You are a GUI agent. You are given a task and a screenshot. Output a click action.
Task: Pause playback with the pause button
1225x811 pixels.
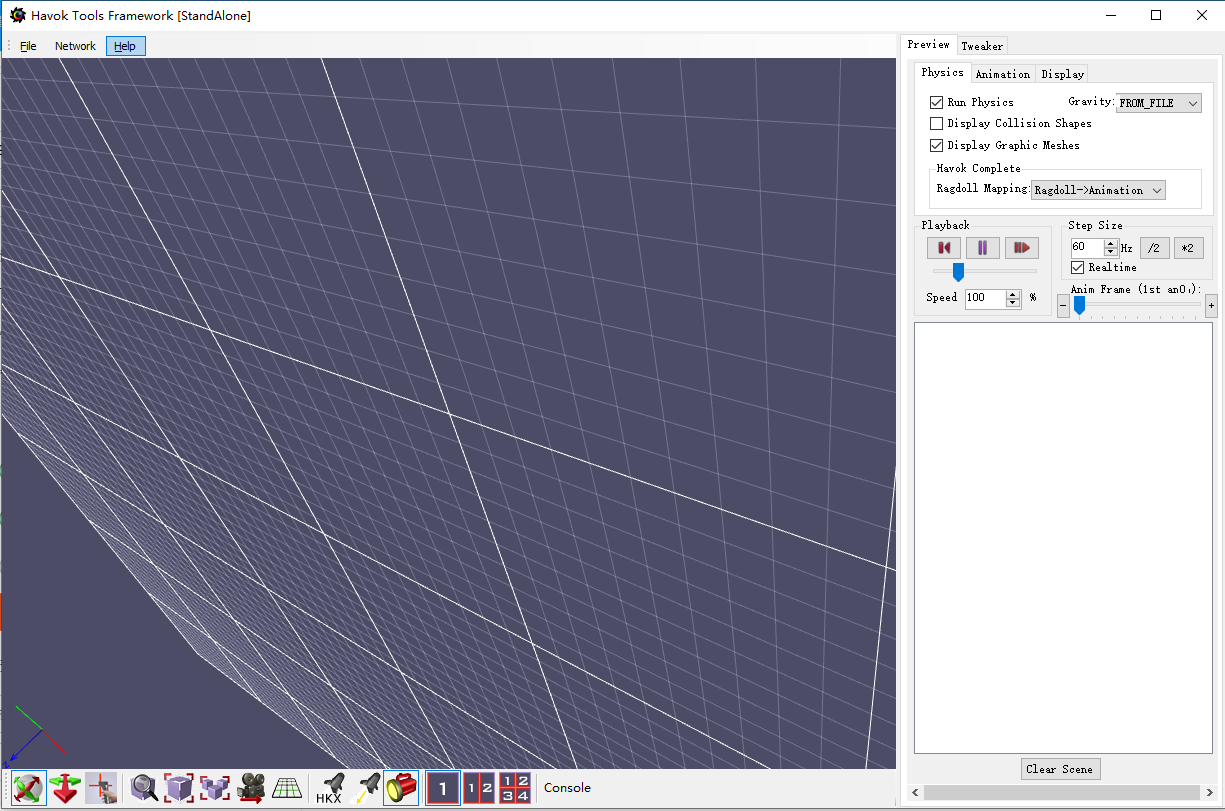pyautogui.click(x=982, y=248)
